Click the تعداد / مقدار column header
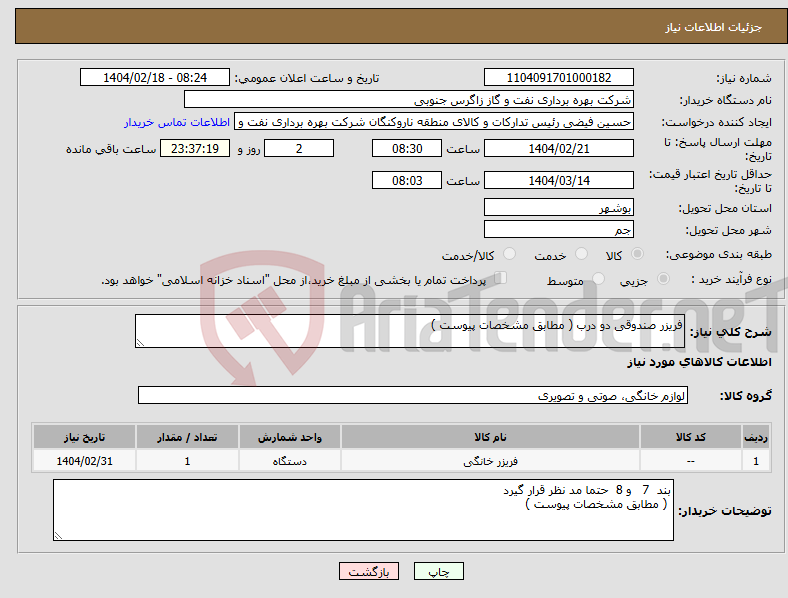Viewport: 788px width, 598px height. pyautogui.click(x=187, y=437)
